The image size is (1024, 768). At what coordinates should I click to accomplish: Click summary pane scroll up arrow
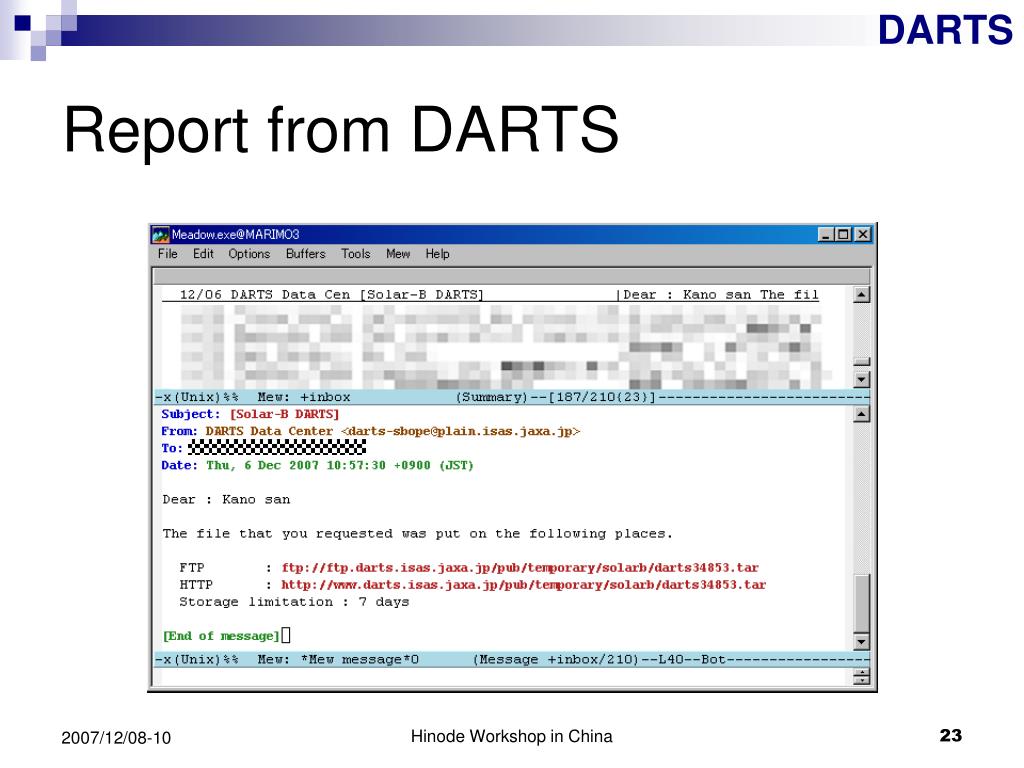(861, 295)
